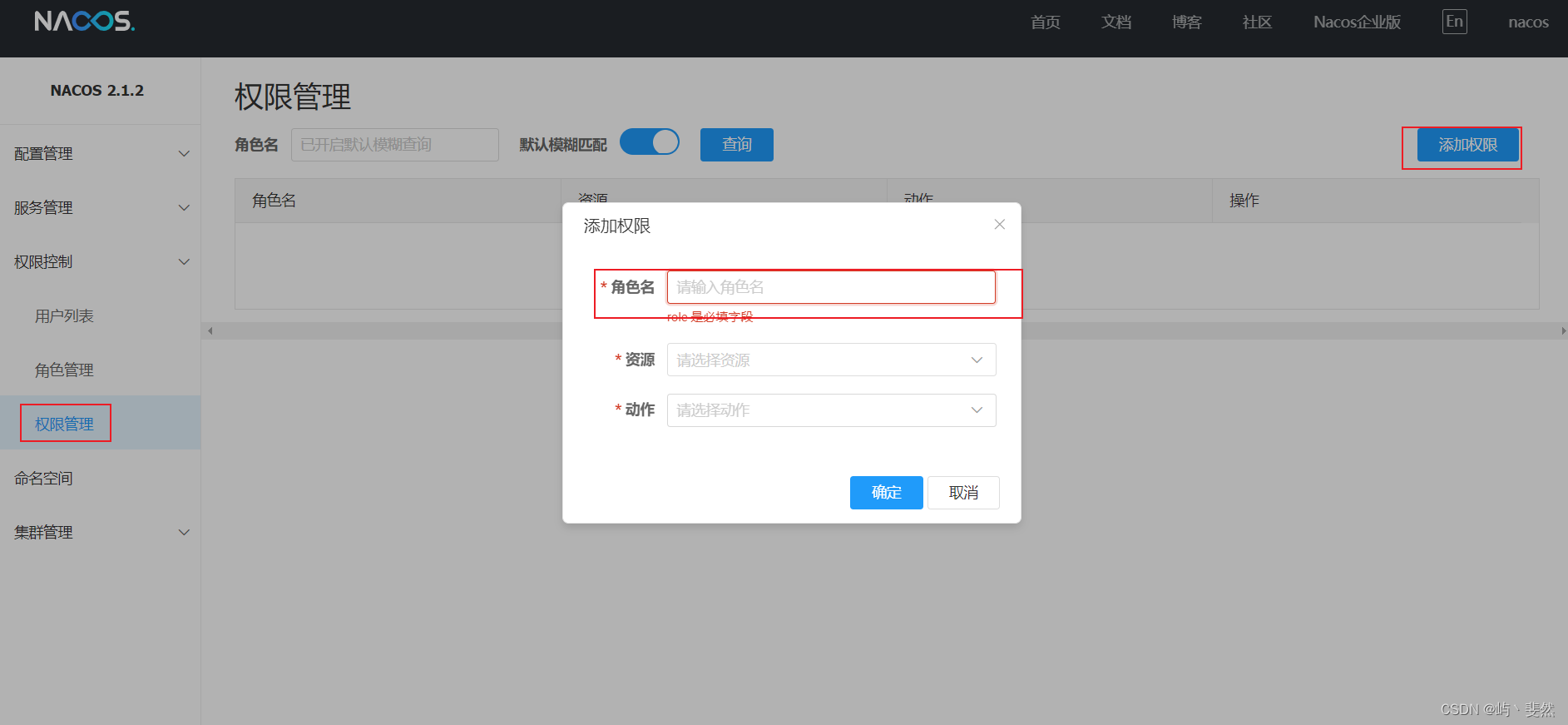Click the 角色名 search field
Viewport: 1568px width, 725px height.
[x=395, y=144]
